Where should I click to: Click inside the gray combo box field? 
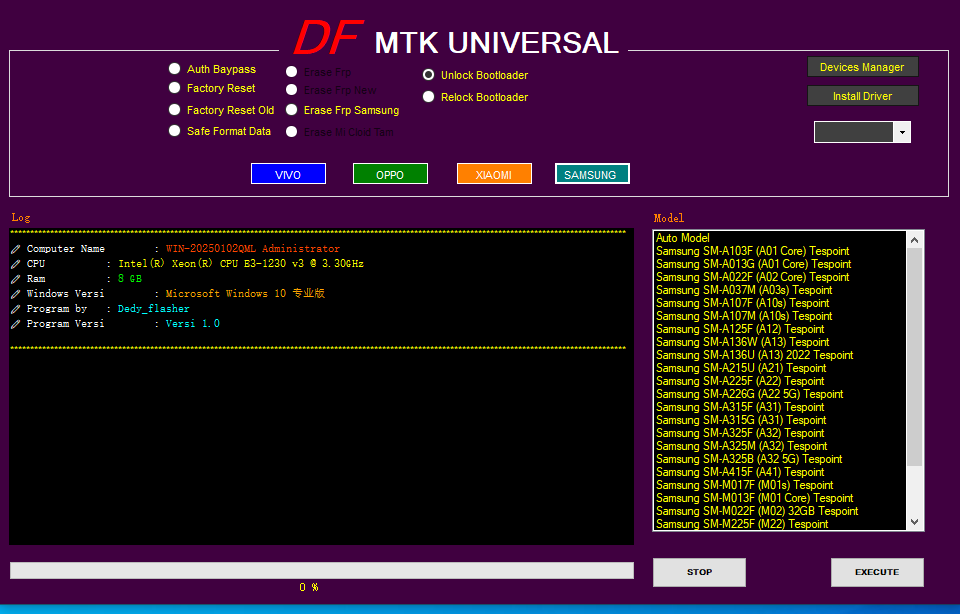coord(854,132)
